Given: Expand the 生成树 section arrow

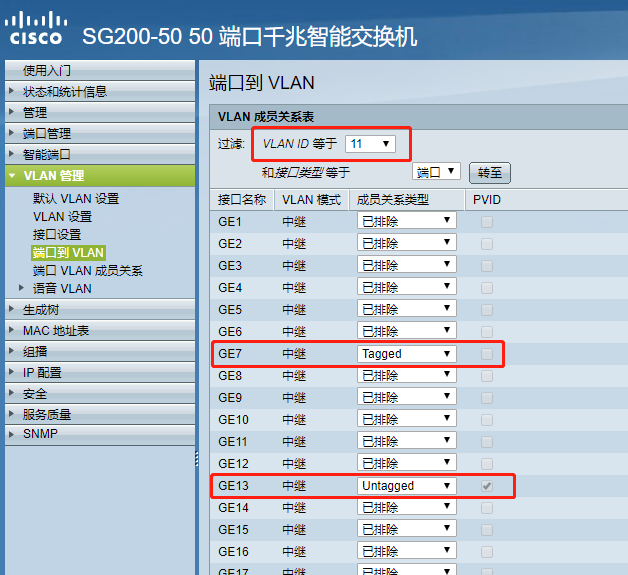Looking at the screenshot, I should pyautogui.click(x=12, y=309).
